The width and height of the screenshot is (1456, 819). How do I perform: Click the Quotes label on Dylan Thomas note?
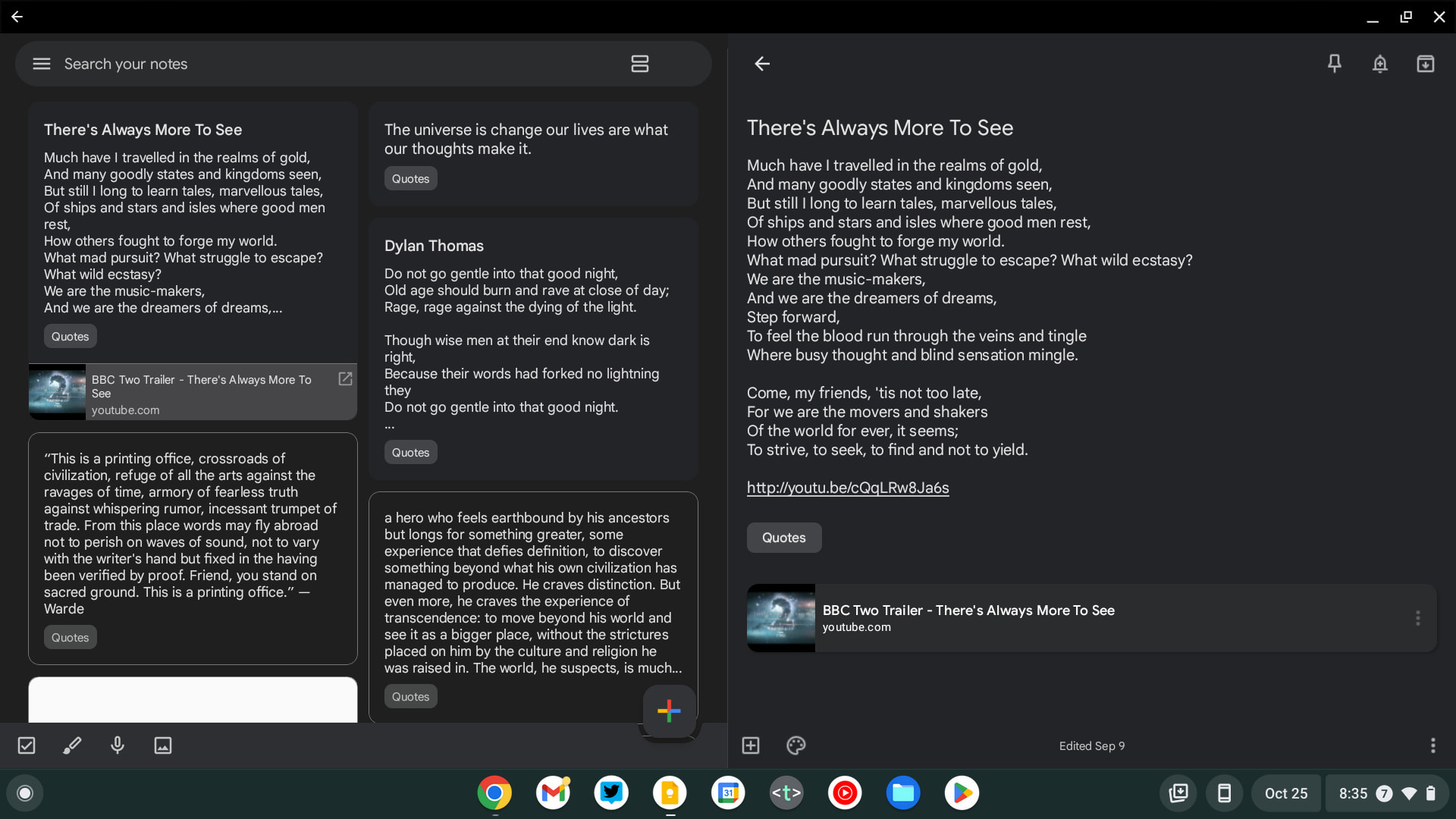tap(410, 452)
